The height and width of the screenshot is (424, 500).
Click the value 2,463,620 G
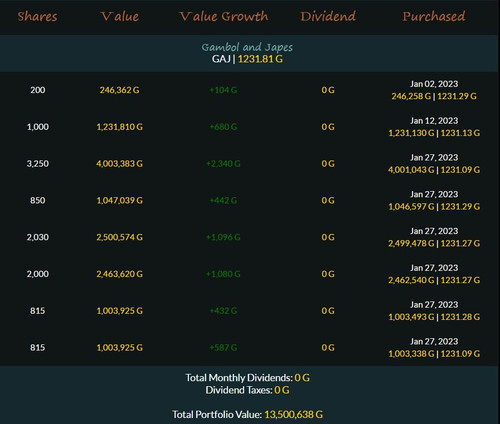pos(120,274)
